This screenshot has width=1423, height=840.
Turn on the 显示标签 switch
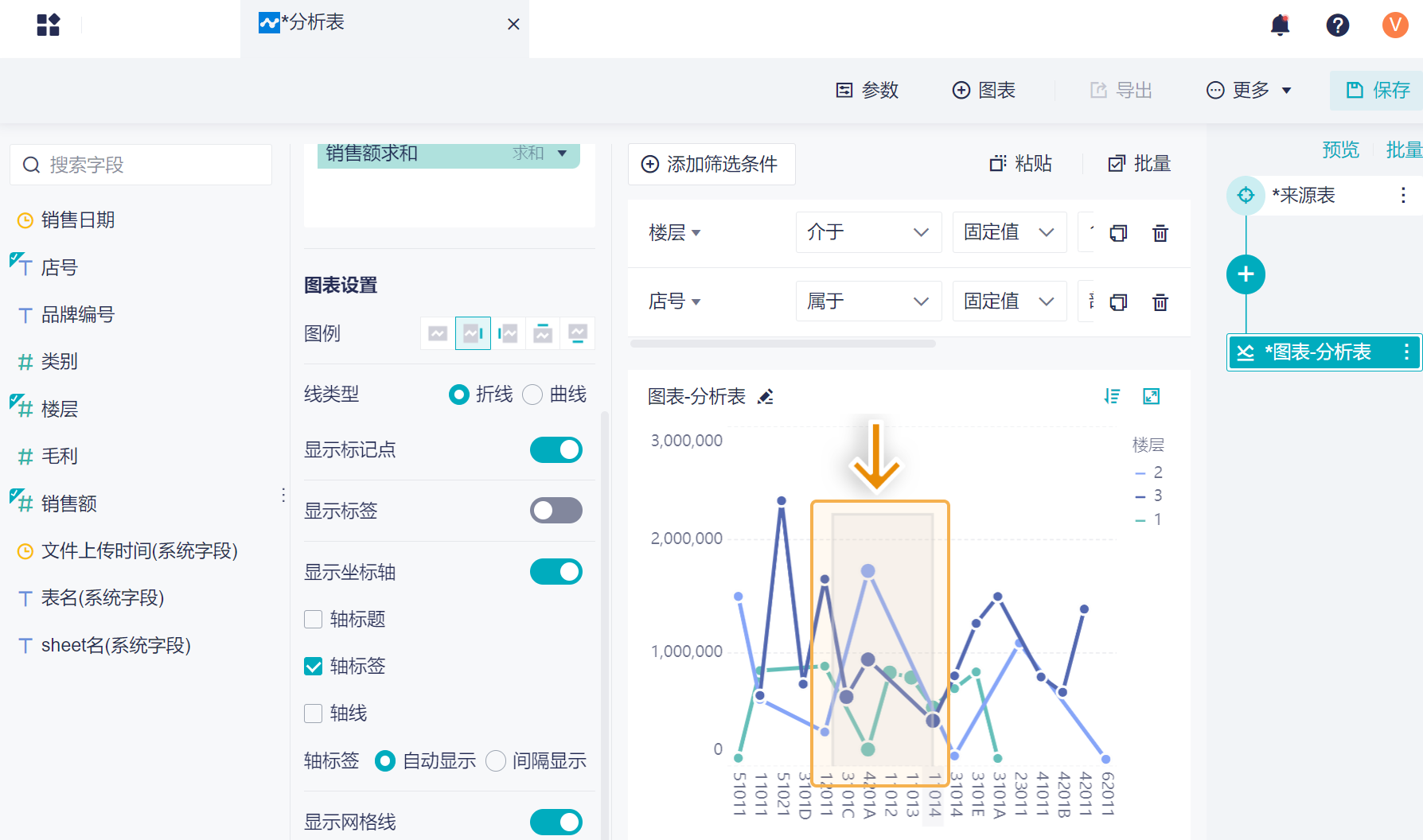[x=556, y=511]
